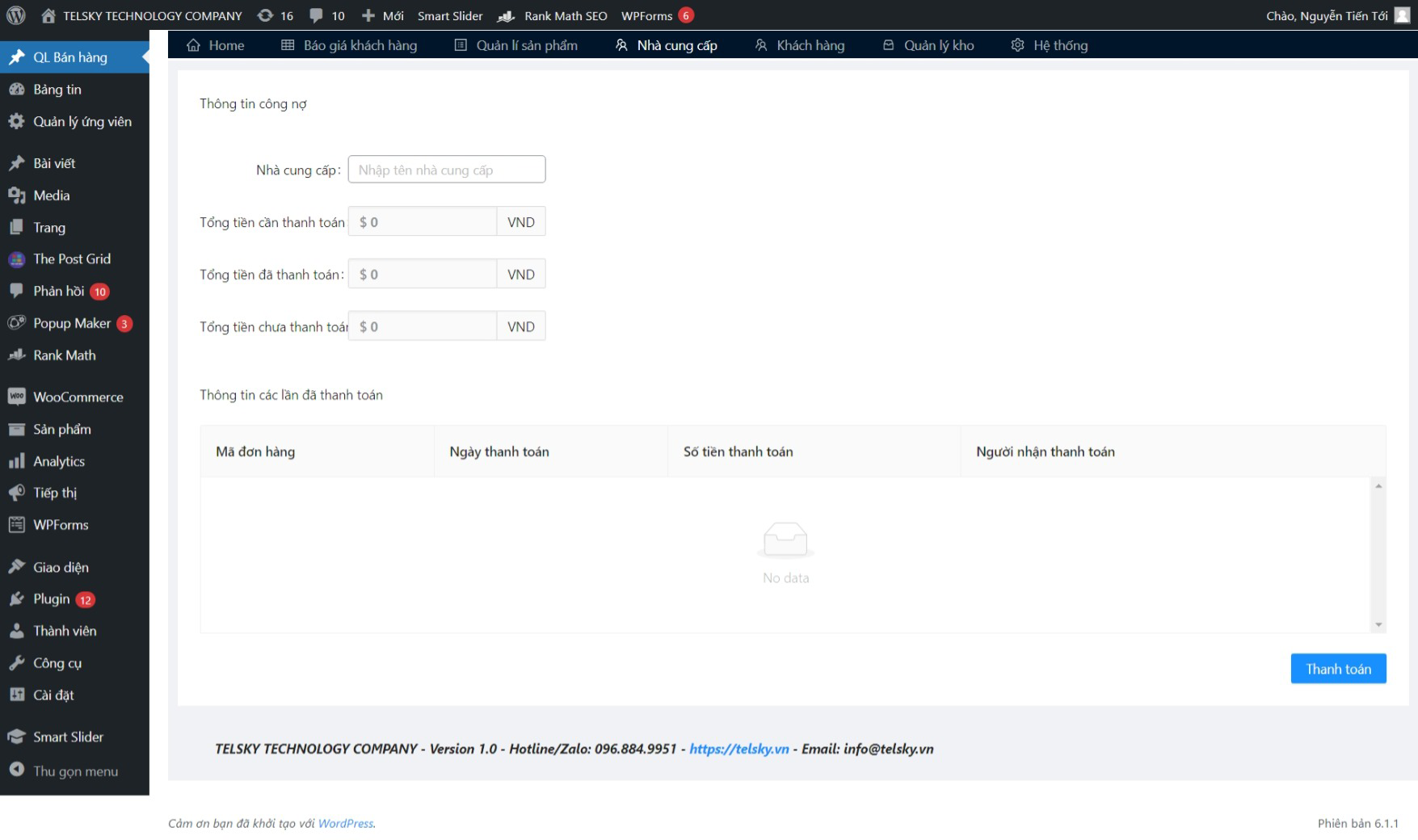The width and height of the screenshot is (1418, 840).
Task: Click the Tổng tiền cần thanh toán field
Action: click(423, 221)
